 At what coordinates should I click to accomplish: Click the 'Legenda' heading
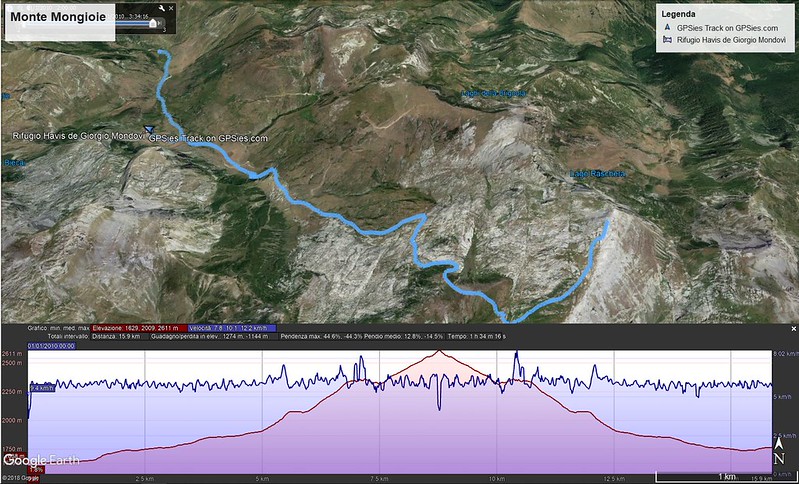coord(678,14)
